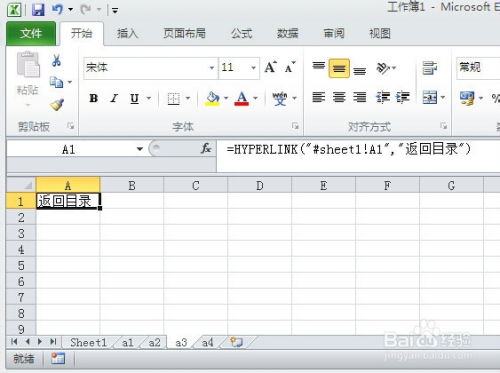The image size is (500, 373).
Task: Toggle Underline formatting
Action: [134, 98]
